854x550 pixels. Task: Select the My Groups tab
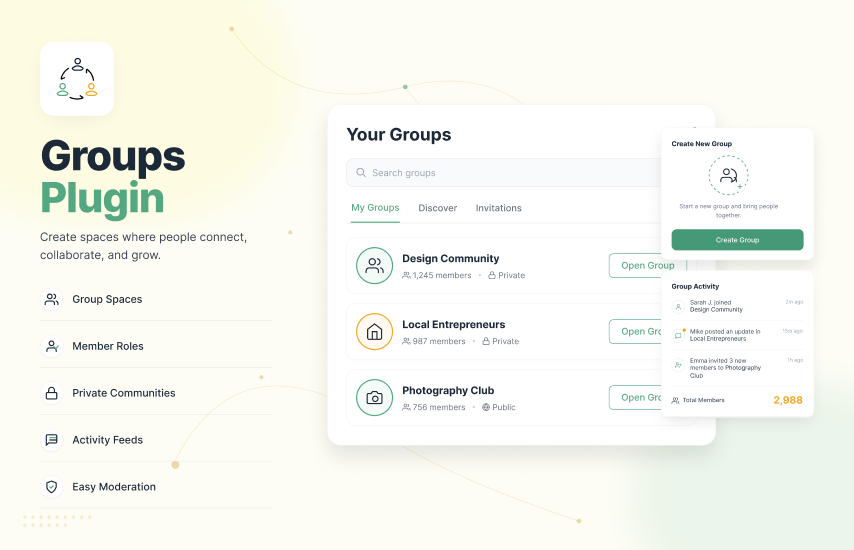pos(375,207)
